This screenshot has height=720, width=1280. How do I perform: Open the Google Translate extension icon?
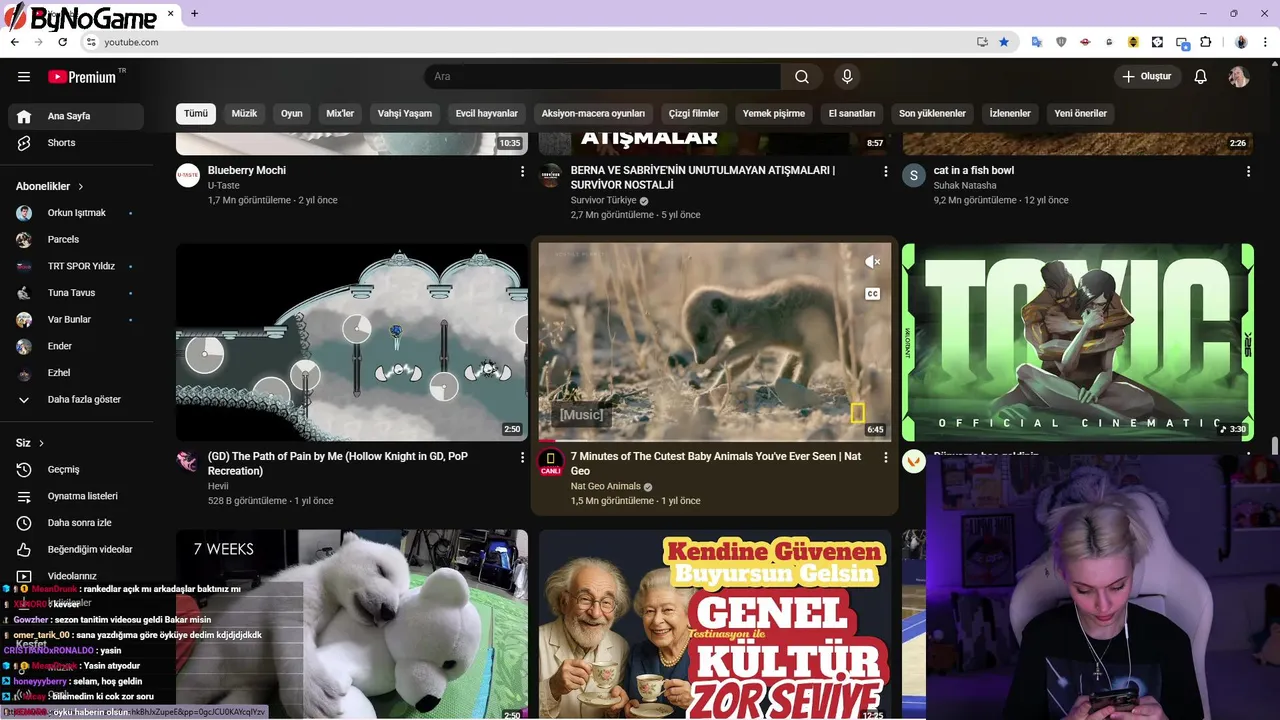coord(1037,42)
